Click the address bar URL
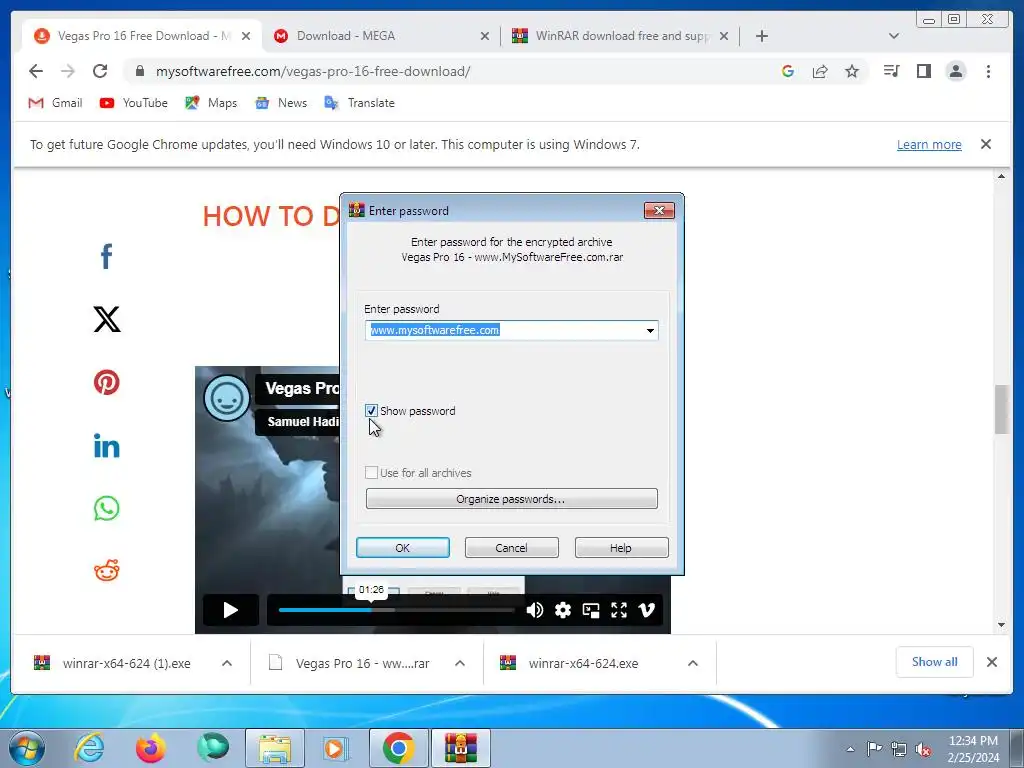1024x768 pixels. (x=313, y=71)
